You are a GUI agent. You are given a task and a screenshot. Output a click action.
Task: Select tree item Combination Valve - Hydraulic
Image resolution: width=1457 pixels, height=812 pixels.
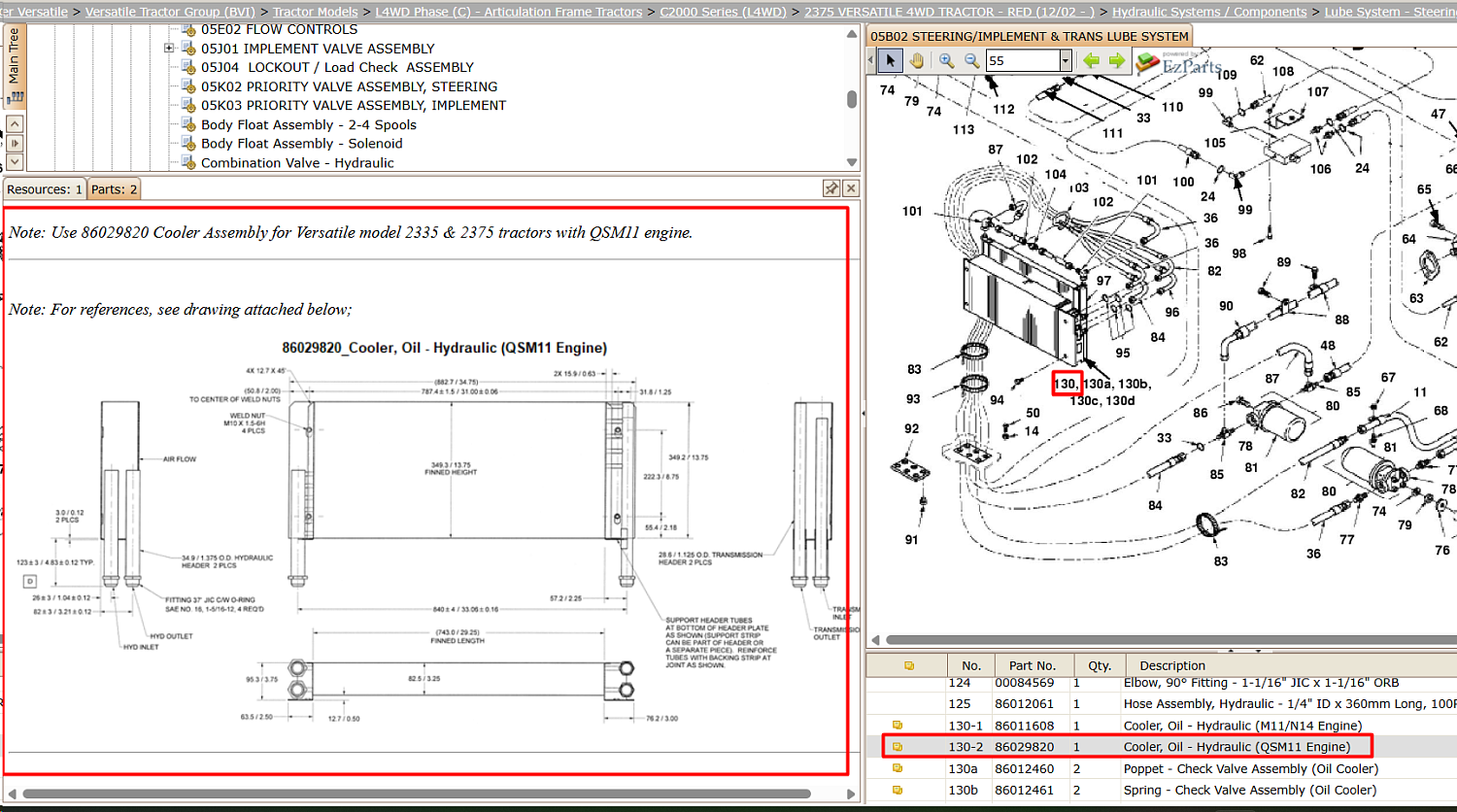[x=297, y=162]
